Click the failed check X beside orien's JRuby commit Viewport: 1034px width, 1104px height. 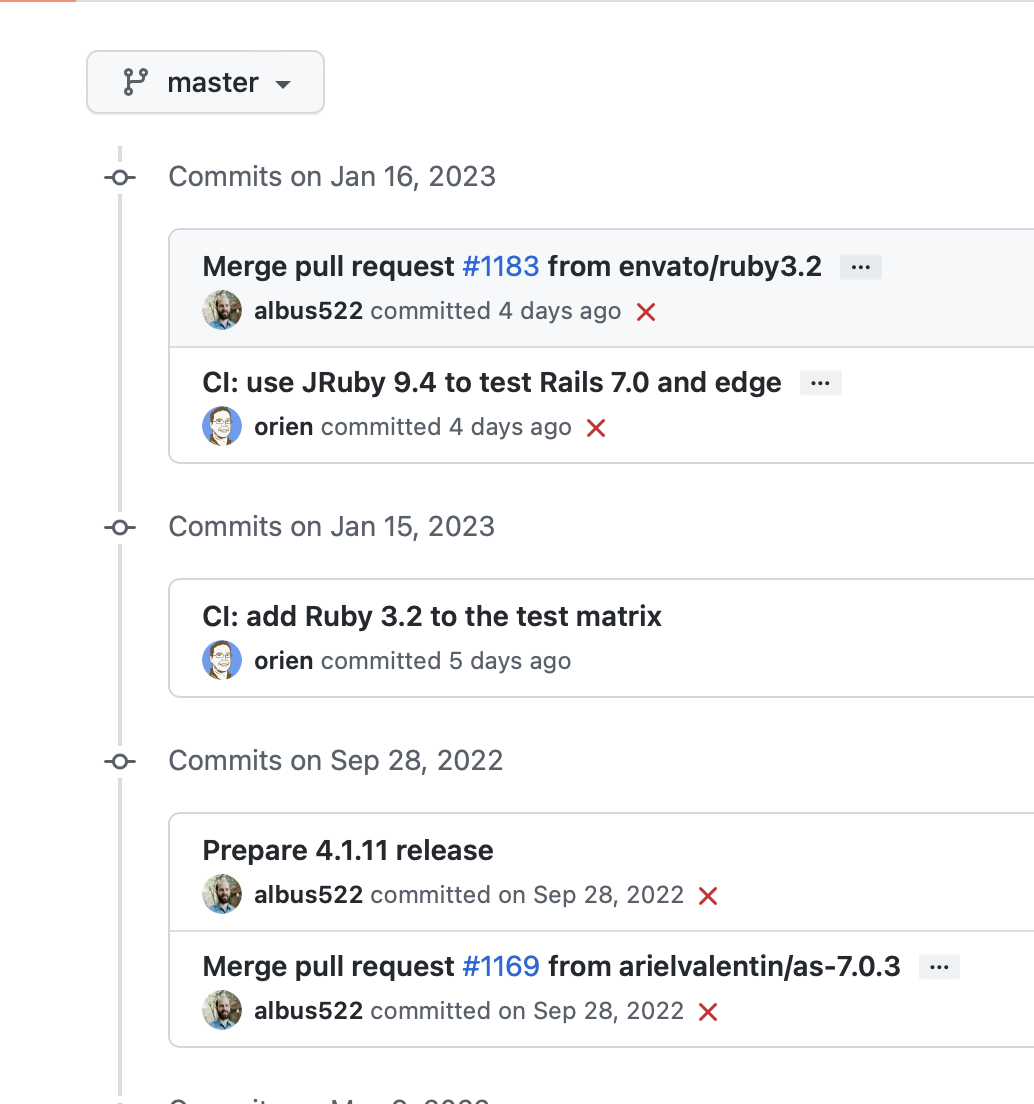[x=596, y=428]
